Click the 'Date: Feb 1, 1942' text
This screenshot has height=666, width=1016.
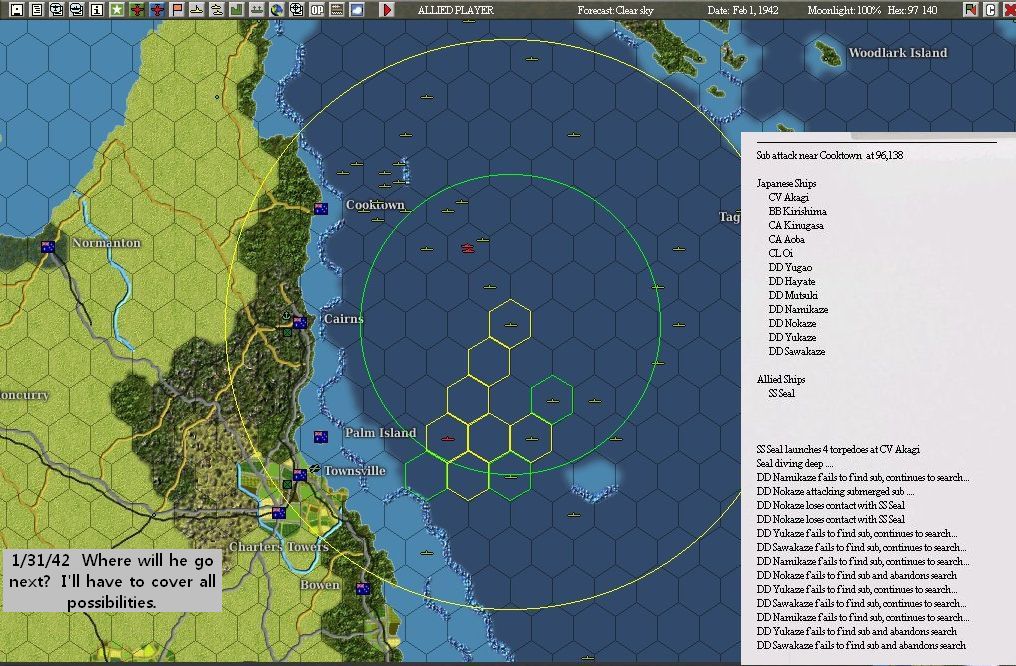pos(743,10)
